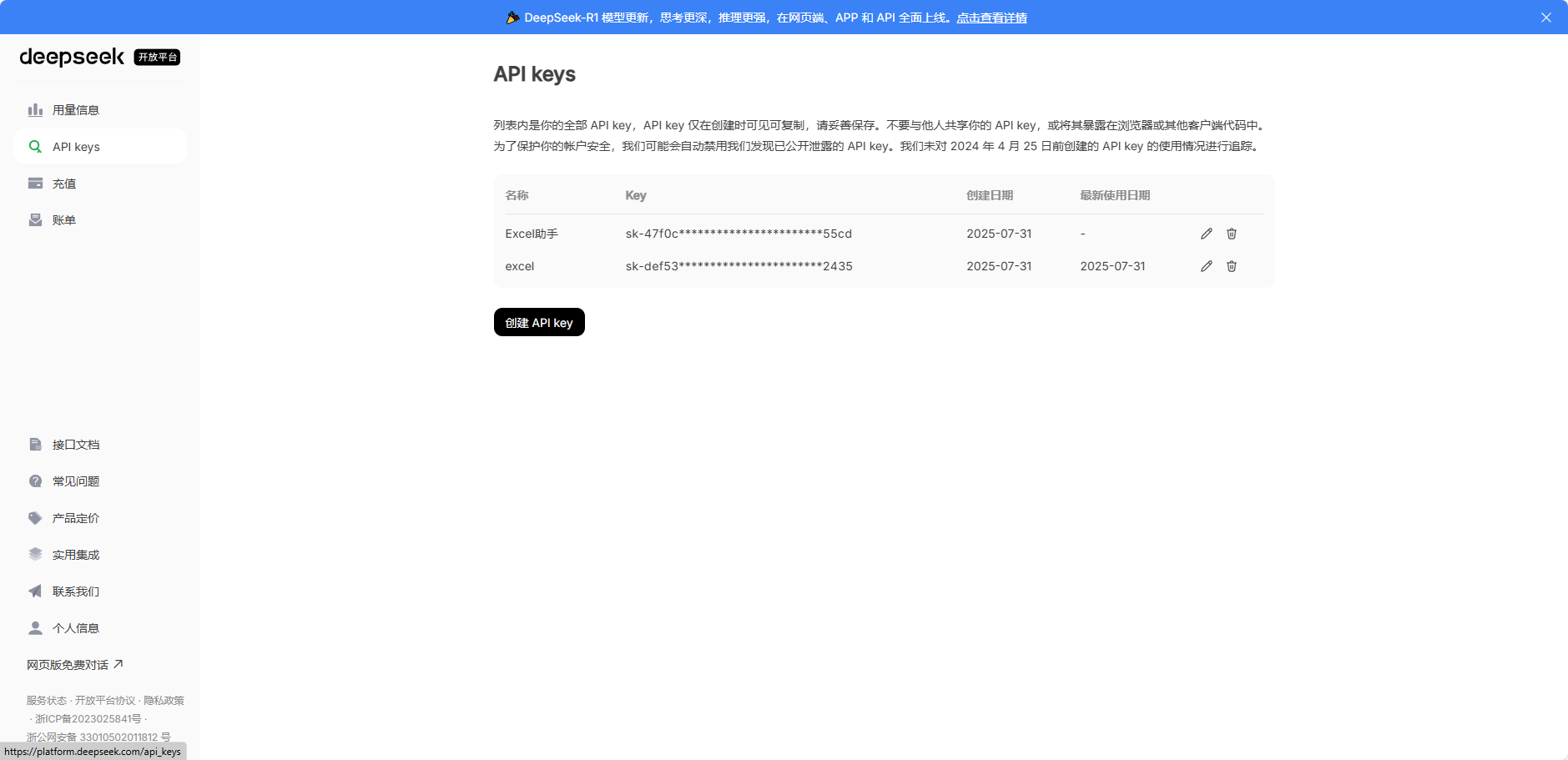Screen dimensions: 1568x760
Task: Open 联系我们 in the sidebar
Action: tap(100, 591)
